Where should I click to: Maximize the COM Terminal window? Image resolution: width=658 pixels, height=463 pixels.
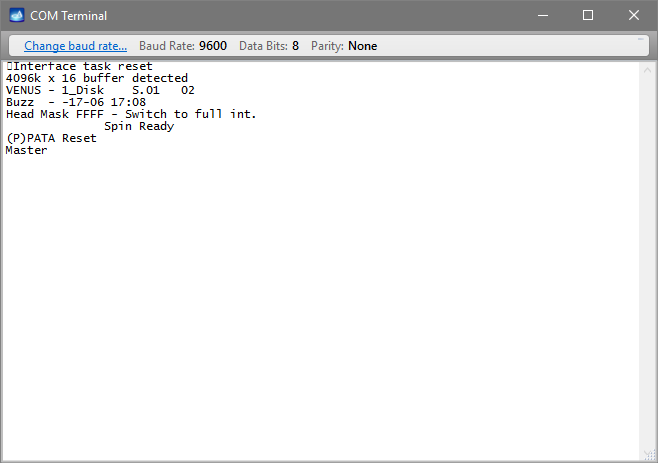click(x=588, y=16)
